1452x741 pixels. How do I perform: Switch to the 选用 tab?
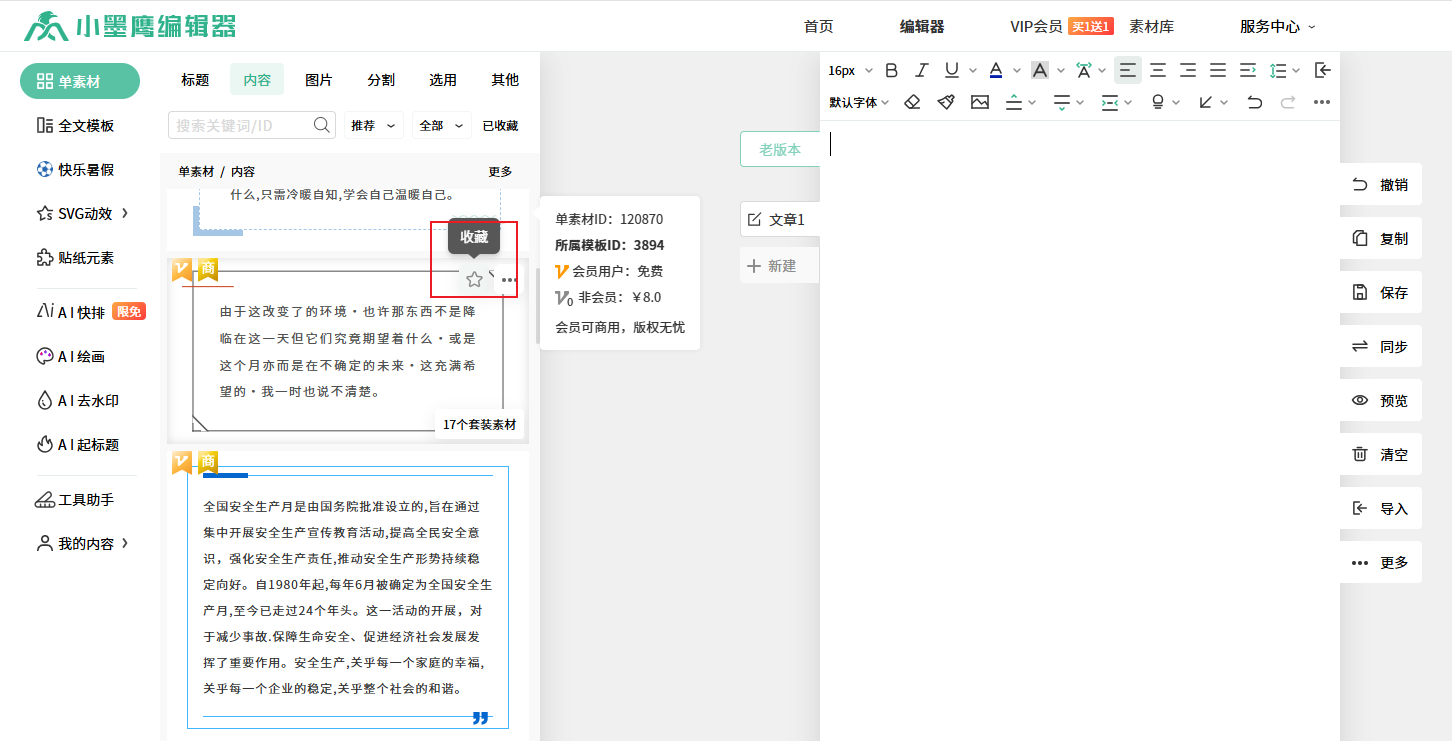(x=443, y=80)
